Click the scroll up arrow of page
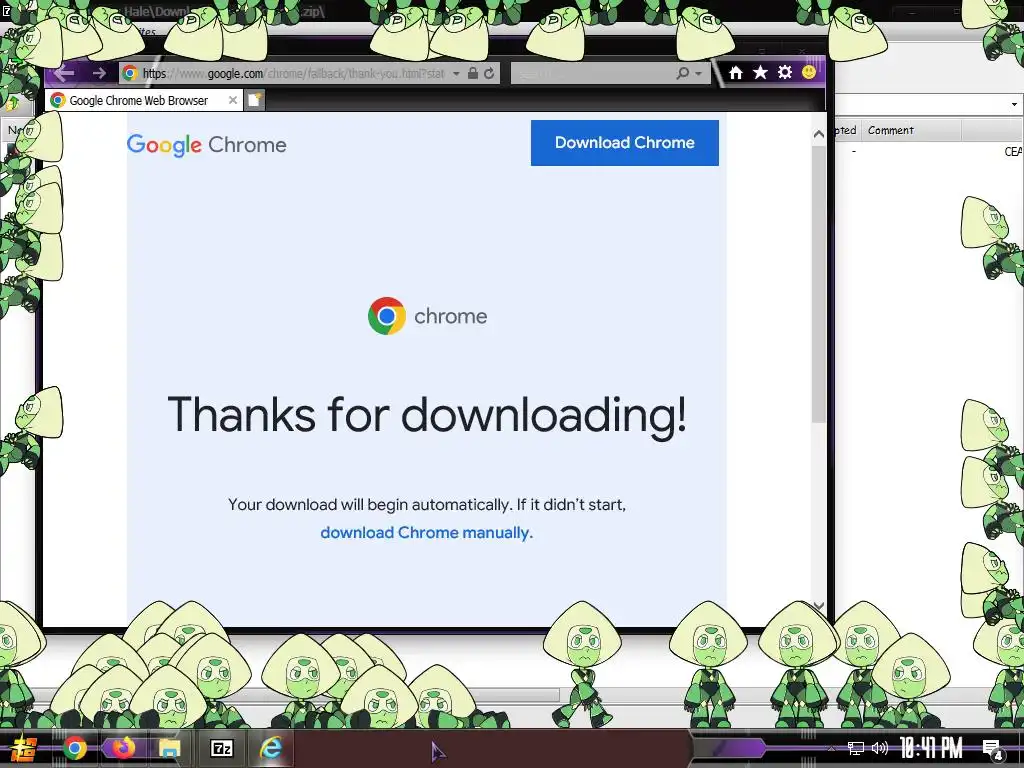This screenshot has width=1024, height=768. click(818, 134)
